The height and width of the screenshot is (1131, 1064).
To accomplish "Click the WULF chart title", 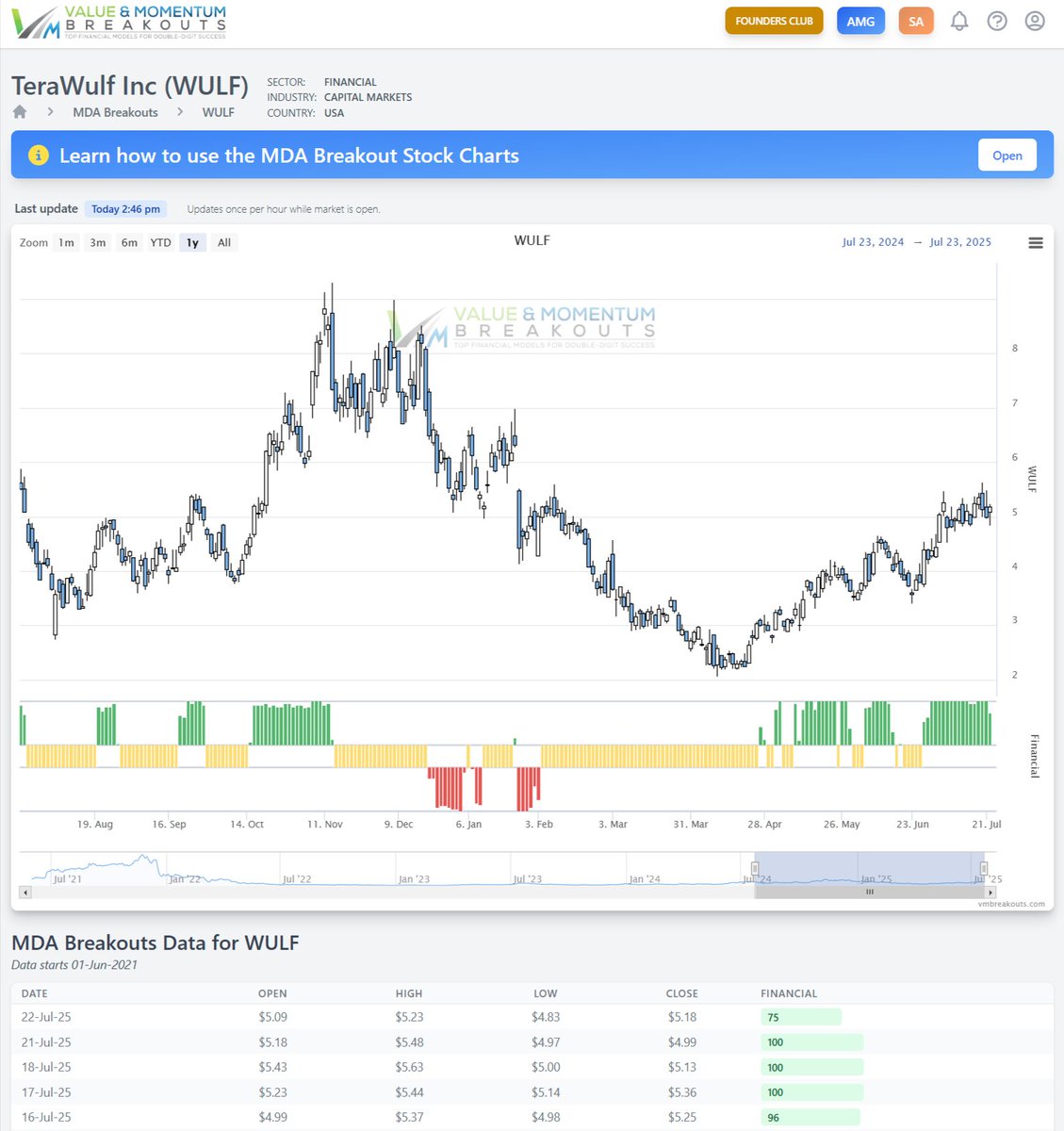I will coord(532,240).
